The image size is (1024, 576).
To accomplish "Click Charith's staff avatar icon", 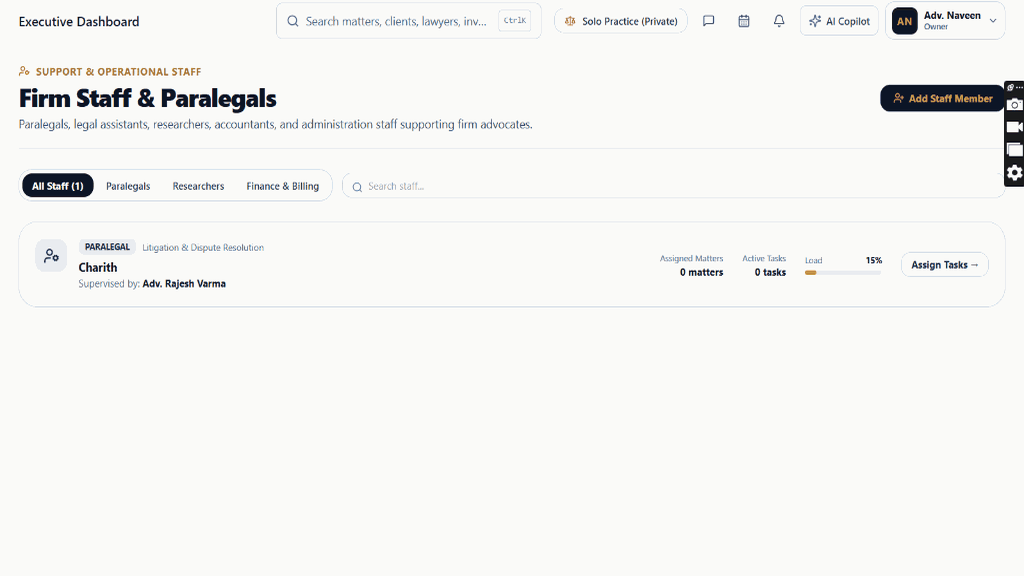I will point(51,256).
